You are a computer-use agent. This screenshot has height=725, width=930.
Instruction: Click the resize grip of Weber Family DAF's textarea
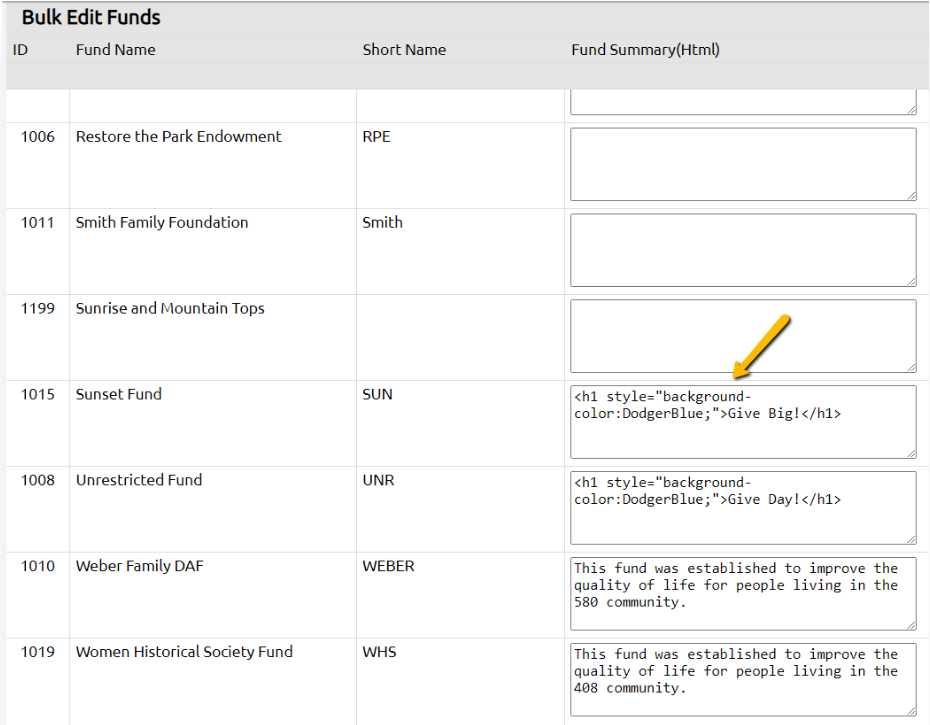[x=911, y=623]
